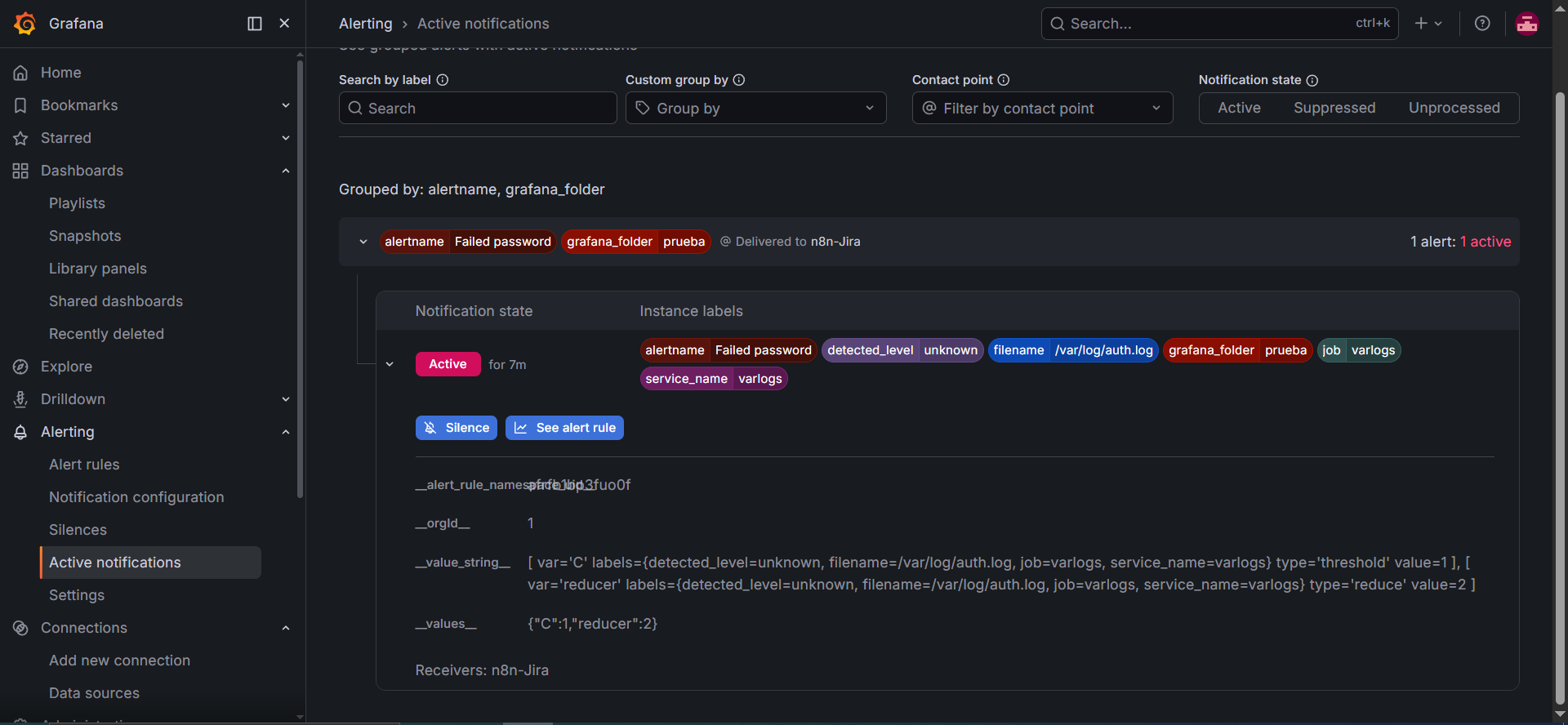Open the Group by dropdown
This screenshot has width=1568, height=725.
755,108
